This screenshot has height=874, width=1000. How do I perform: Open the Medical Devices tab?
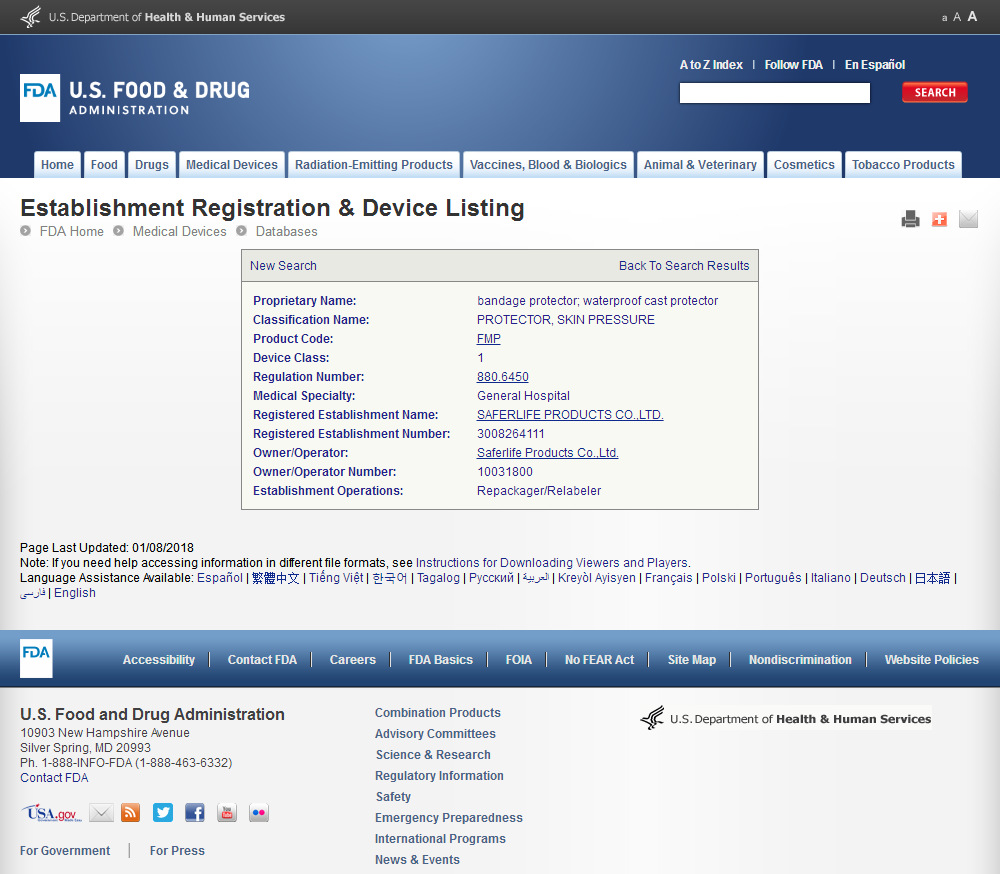point(232,165)
